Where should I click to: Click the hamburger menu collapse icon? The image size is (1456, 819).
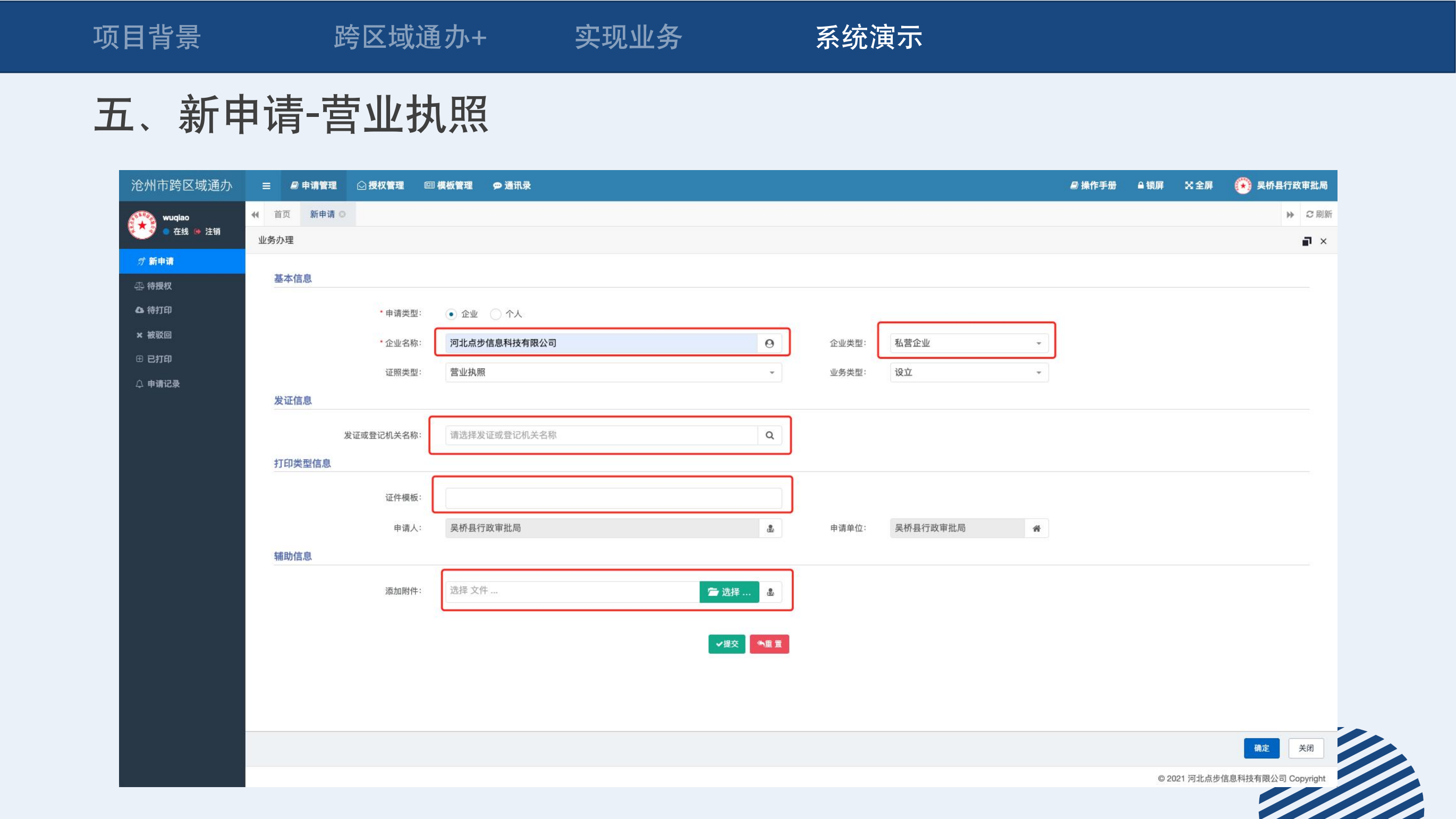point(266,186)
